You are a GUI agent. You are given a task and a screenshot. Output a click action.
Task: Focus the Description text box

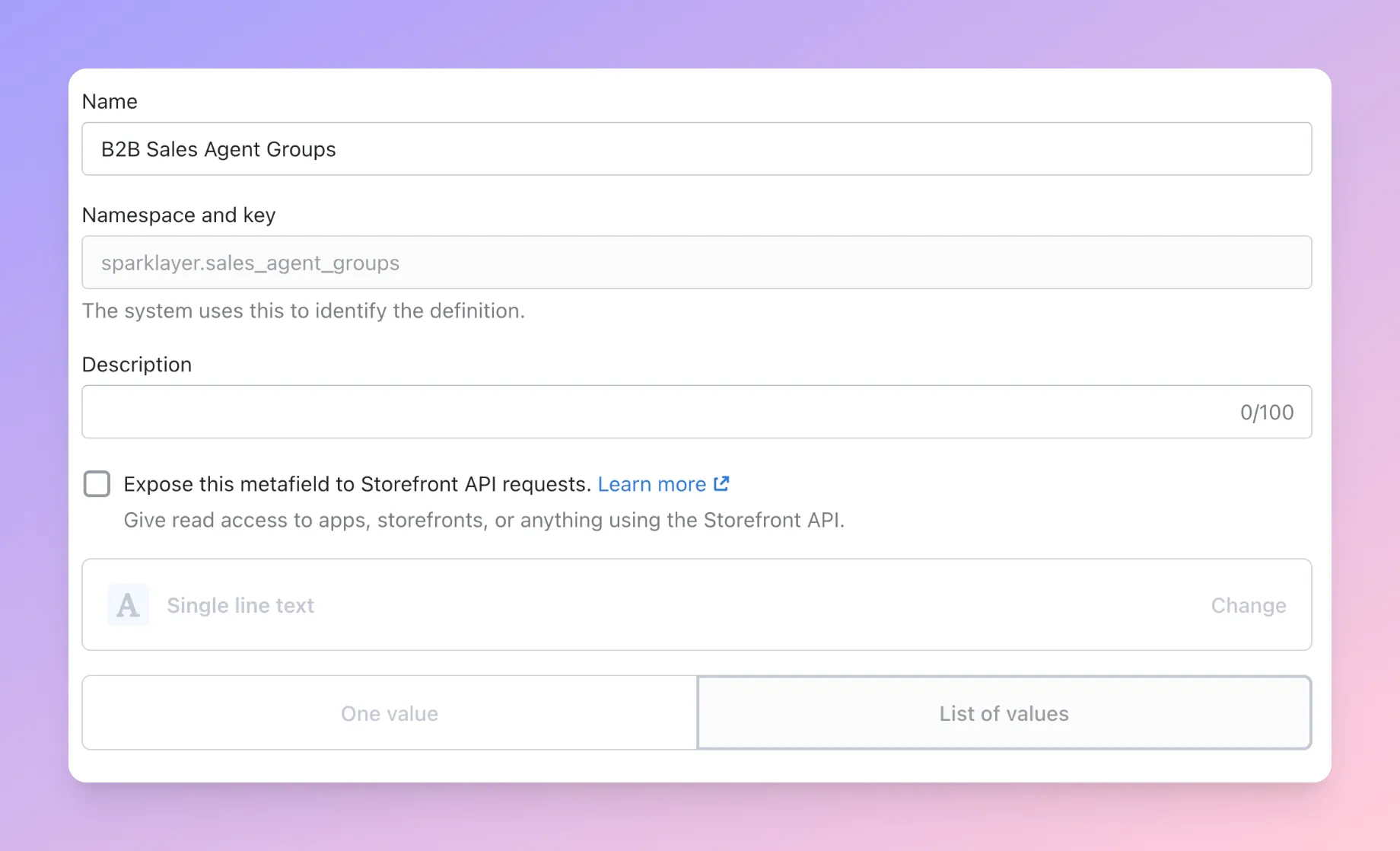696,412
